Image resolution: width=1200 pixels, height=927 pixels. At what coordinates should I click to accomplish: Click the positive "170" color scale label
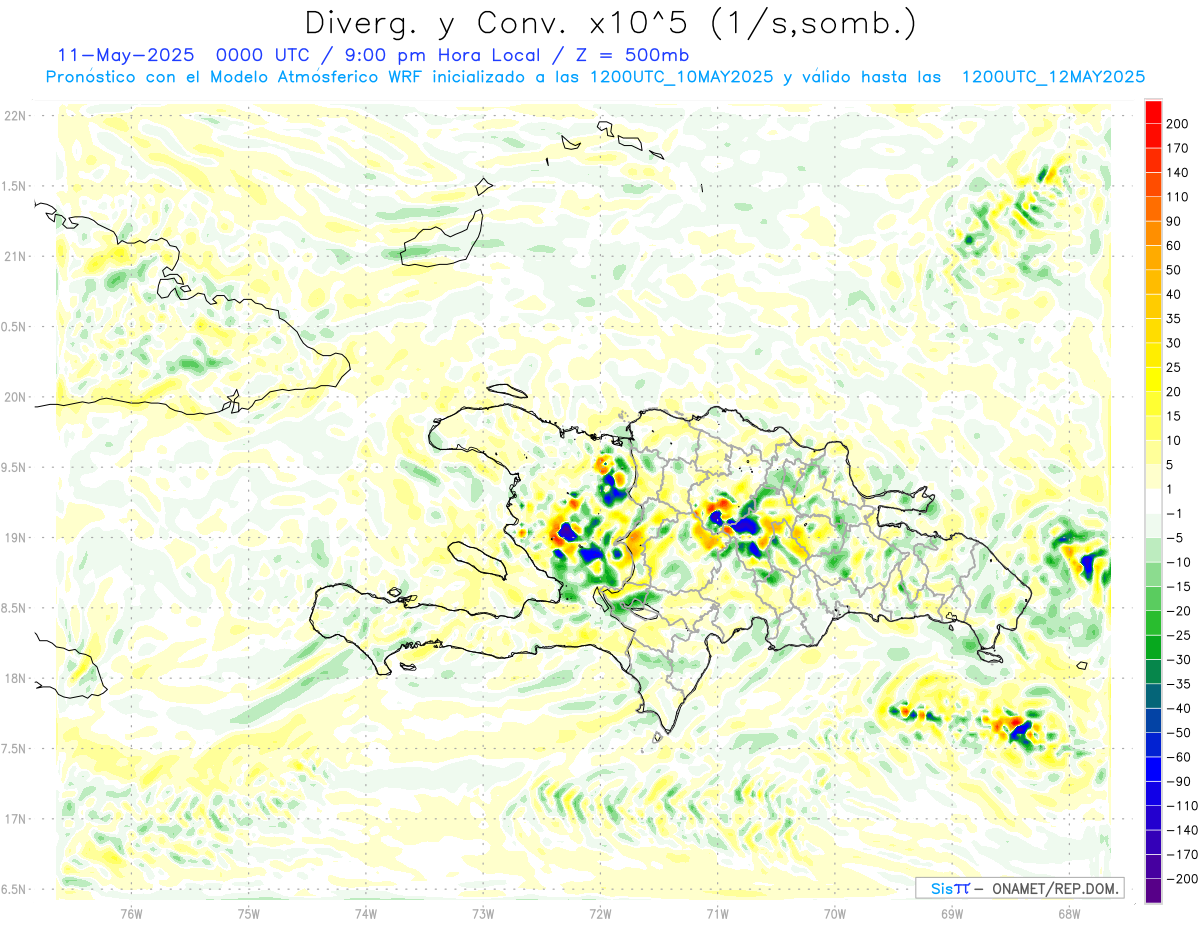click(x=1178, y=149)
